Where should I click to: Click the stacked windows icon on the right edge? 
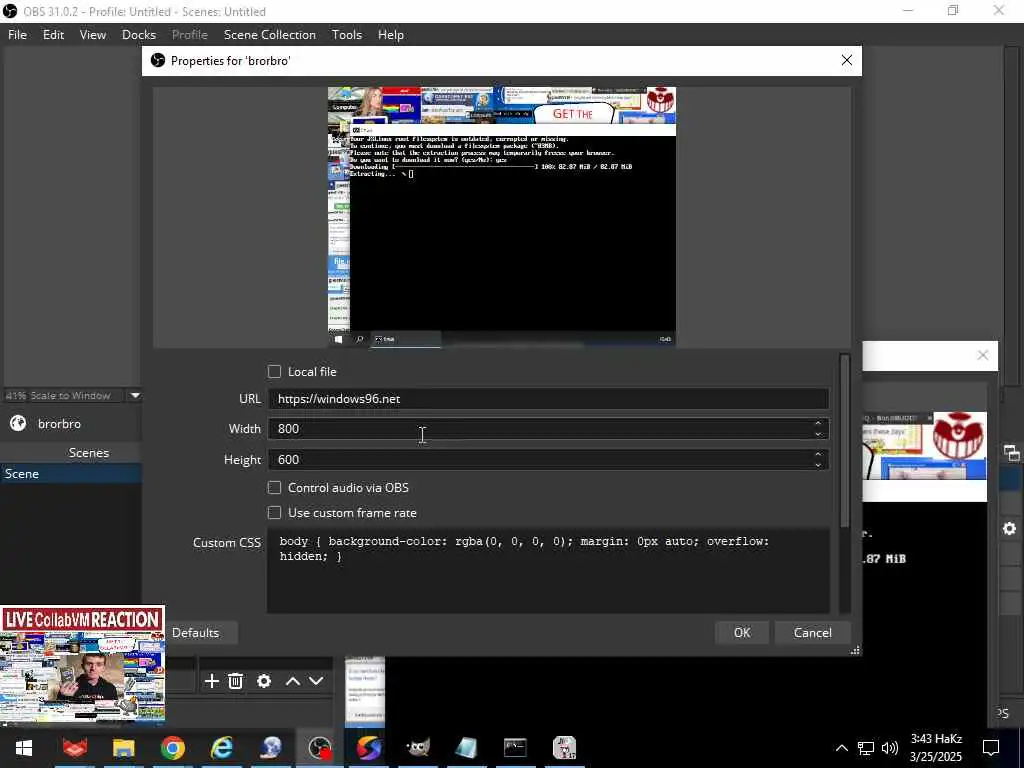1011,453
